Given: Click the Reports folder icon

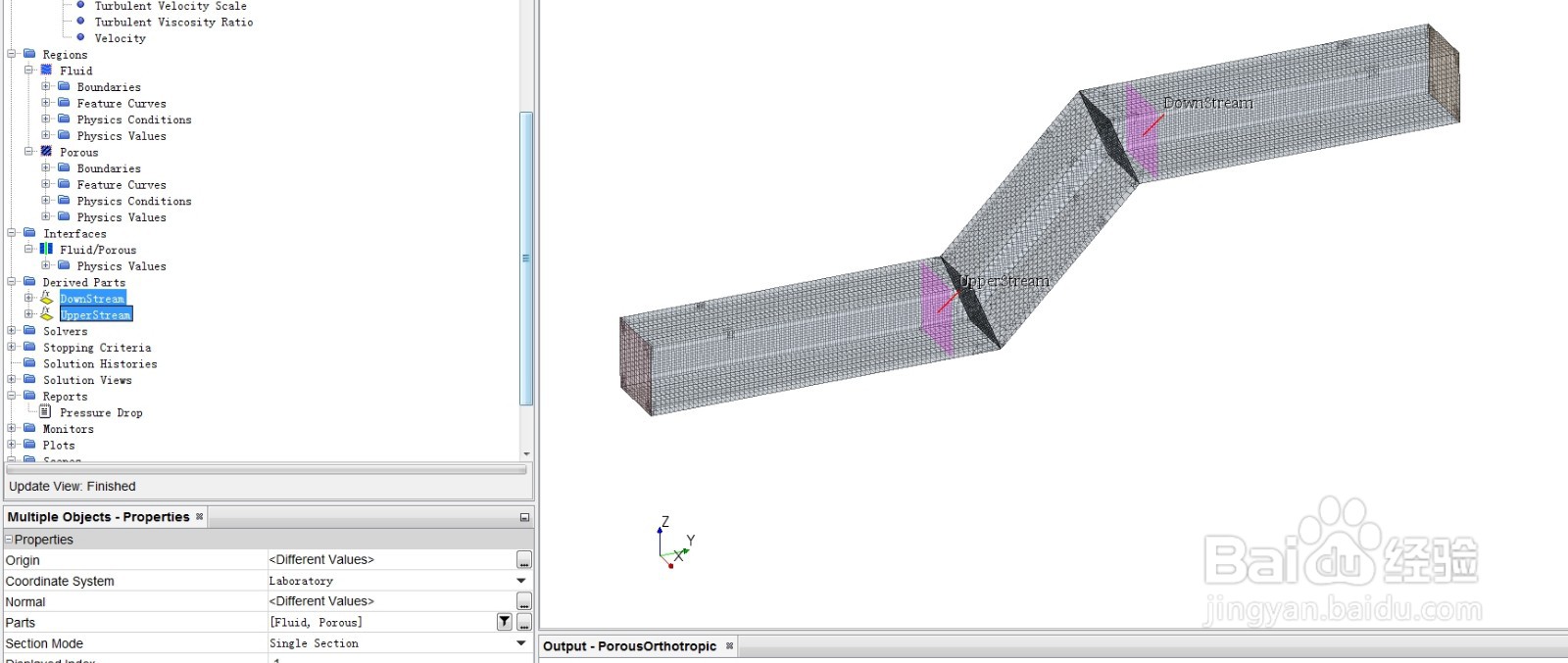Looking at the screenshot, I should click(x=29, y=396).
